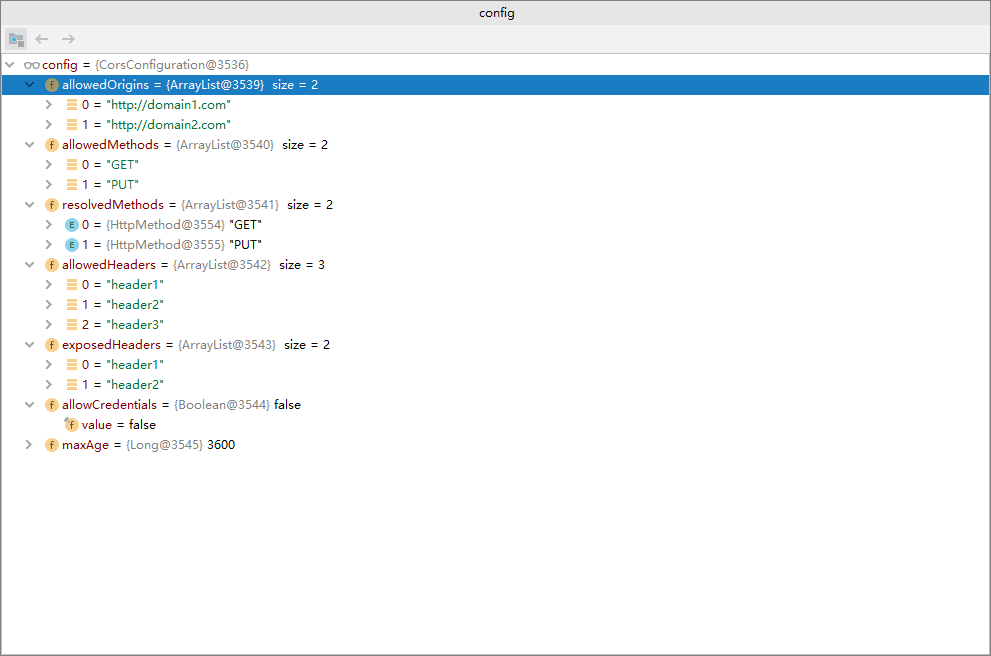Click the field icon next to allowedMethods

tap(52, 145)
